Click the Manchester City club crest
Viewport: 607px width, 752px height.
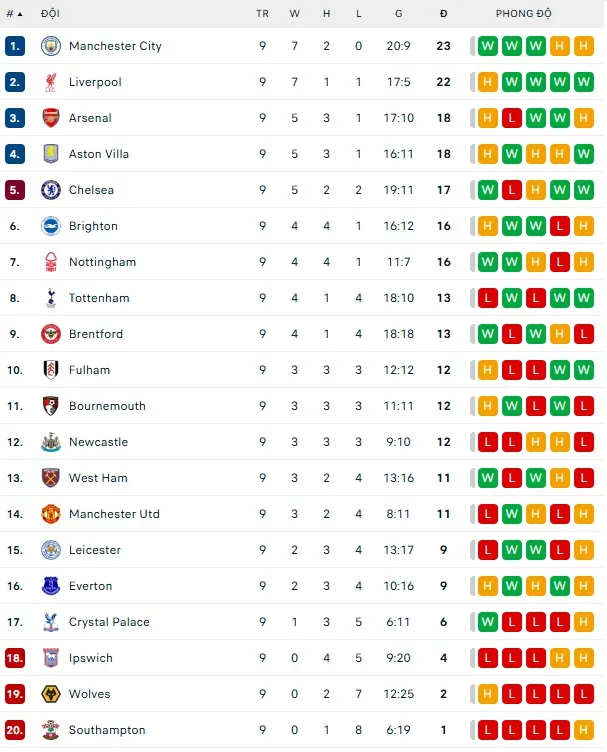51,46
